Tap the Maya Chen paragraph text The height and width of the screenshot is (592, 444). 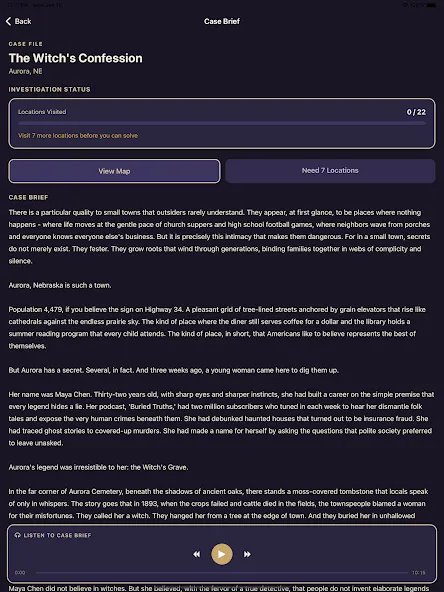[222, 419]
